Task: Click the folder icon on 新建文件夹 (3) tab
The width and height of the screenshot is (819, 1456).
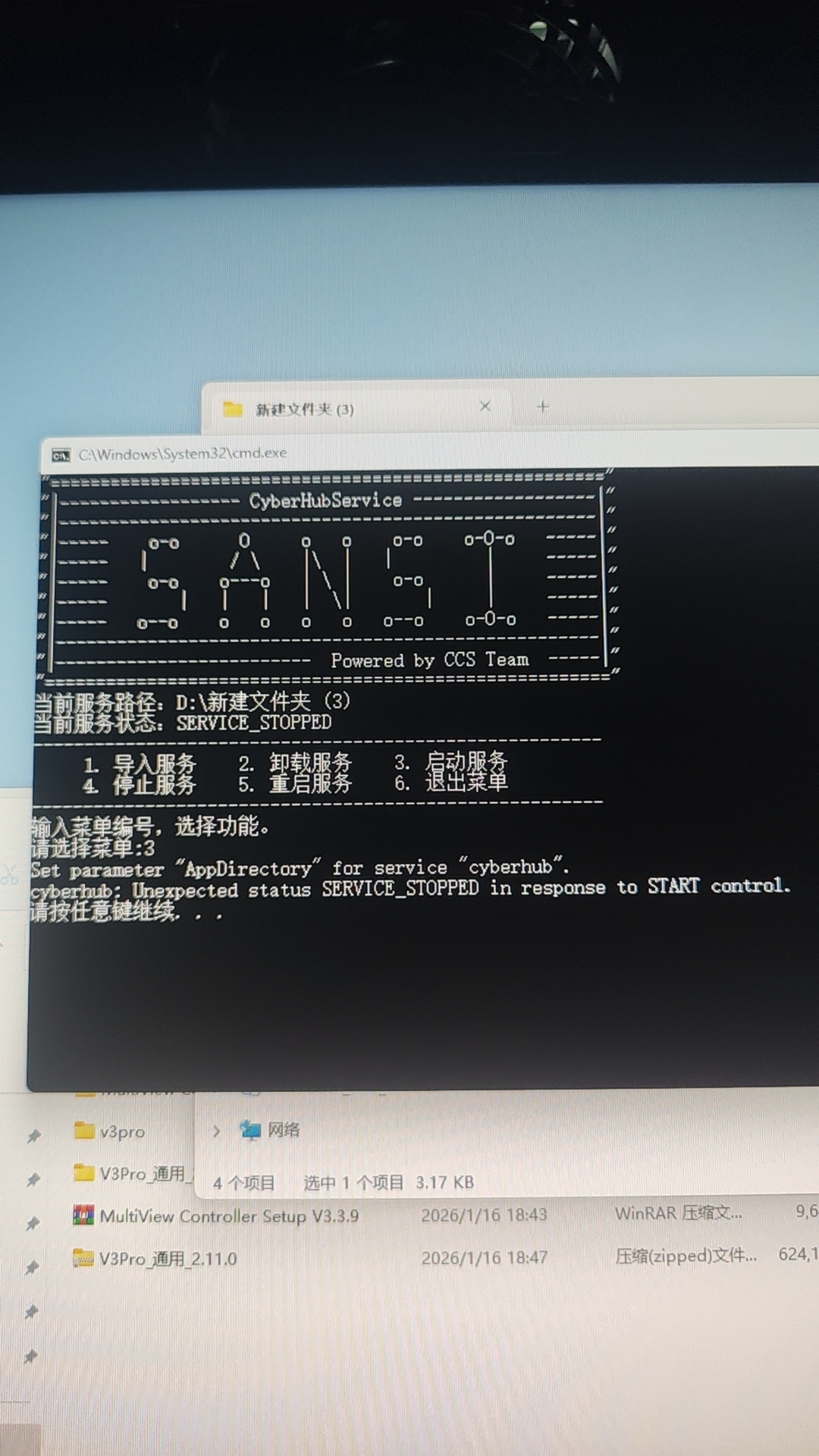Action: (x=233, y=409)
